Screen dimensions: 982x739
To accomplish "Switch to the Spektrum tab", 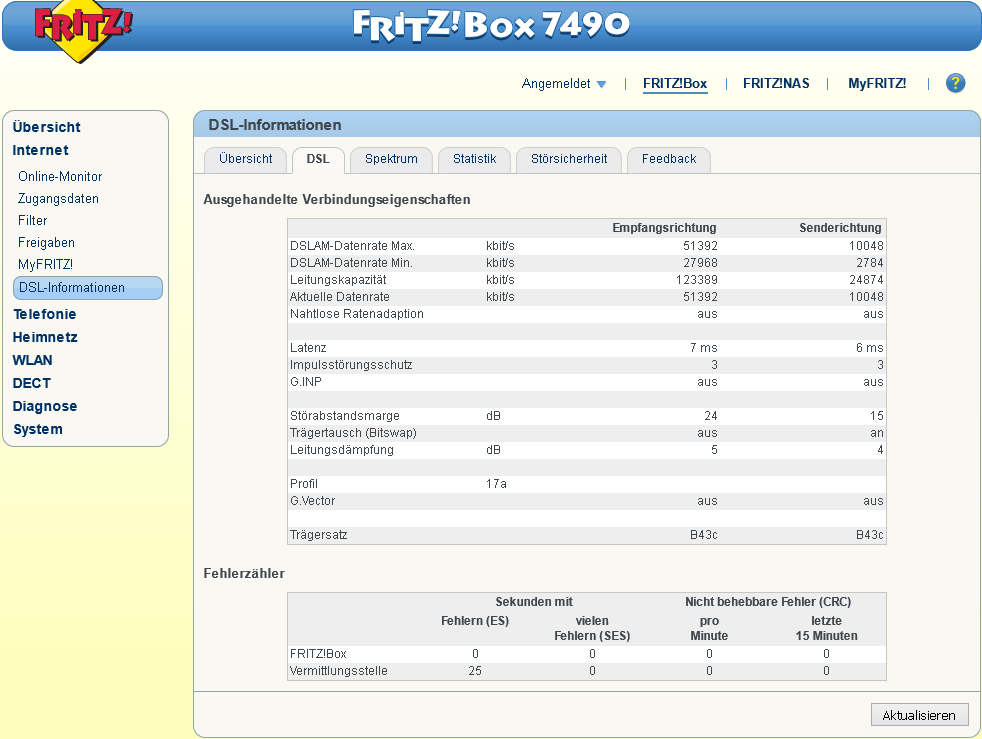I will [391, 159].
